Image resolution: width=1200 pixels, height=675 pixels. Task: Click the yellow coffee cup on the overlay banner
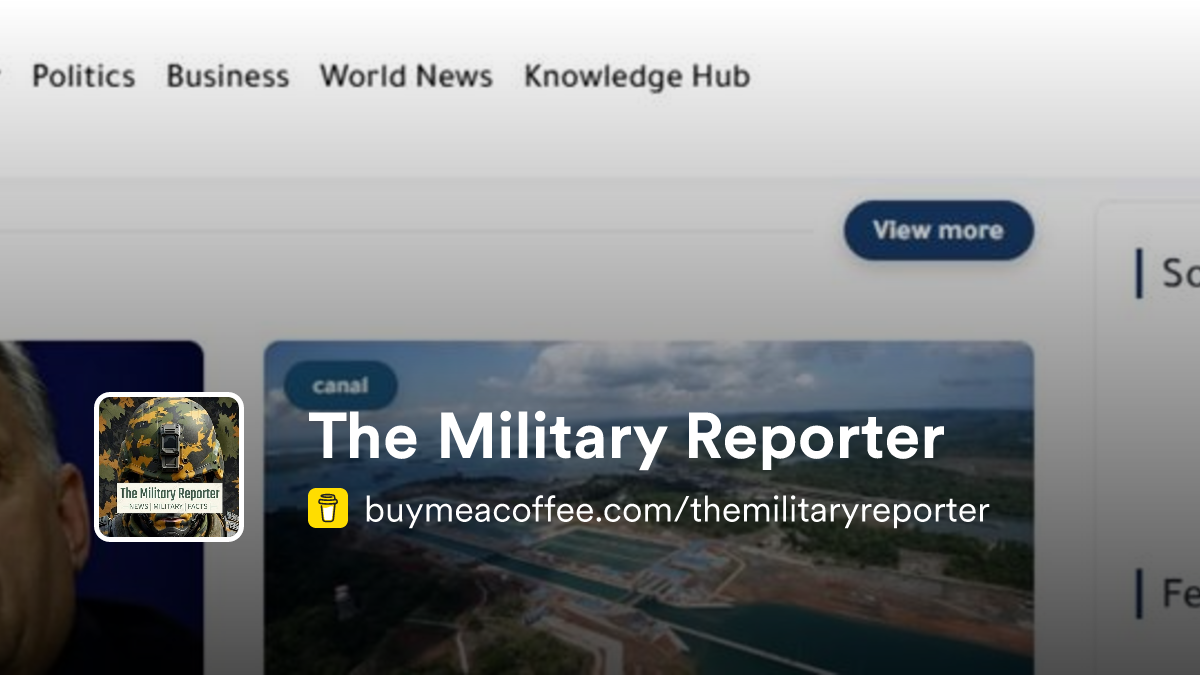coord(327,510)
